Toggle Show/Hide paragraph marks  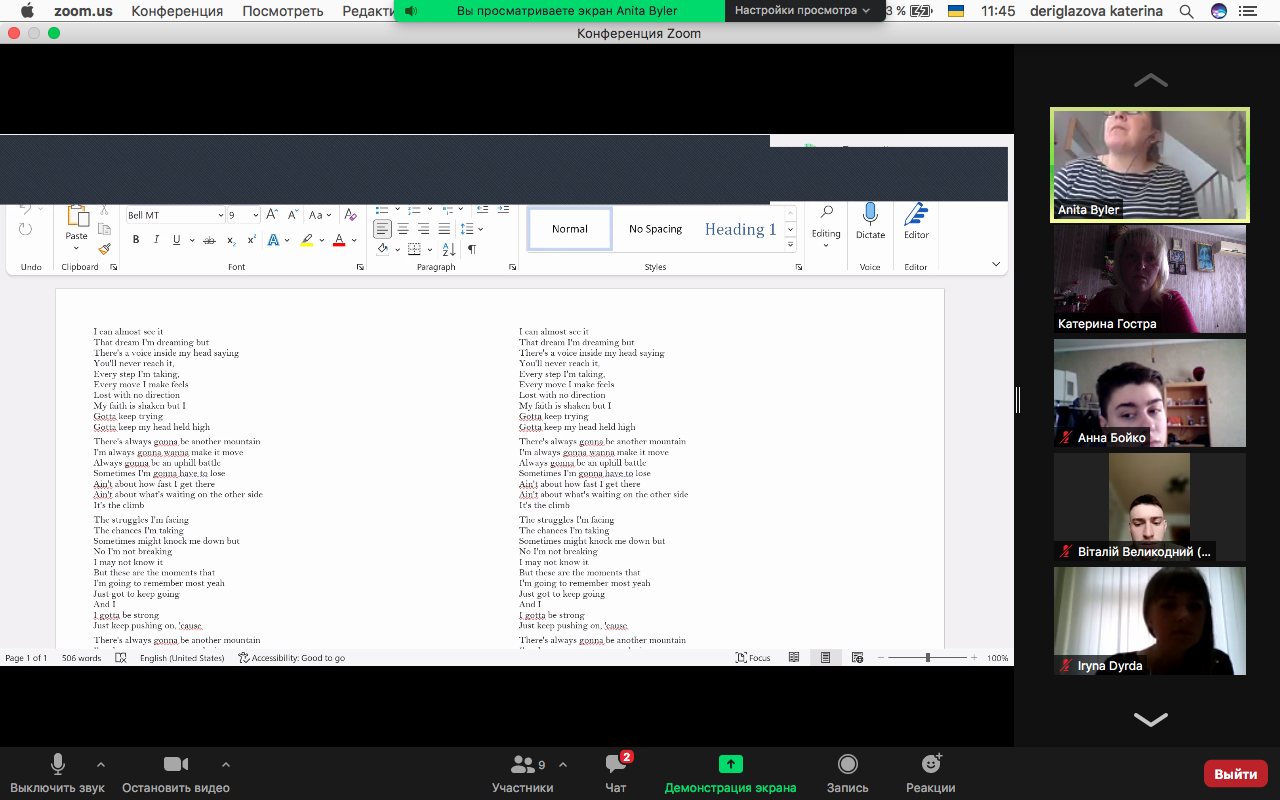[x=472, y=249]
